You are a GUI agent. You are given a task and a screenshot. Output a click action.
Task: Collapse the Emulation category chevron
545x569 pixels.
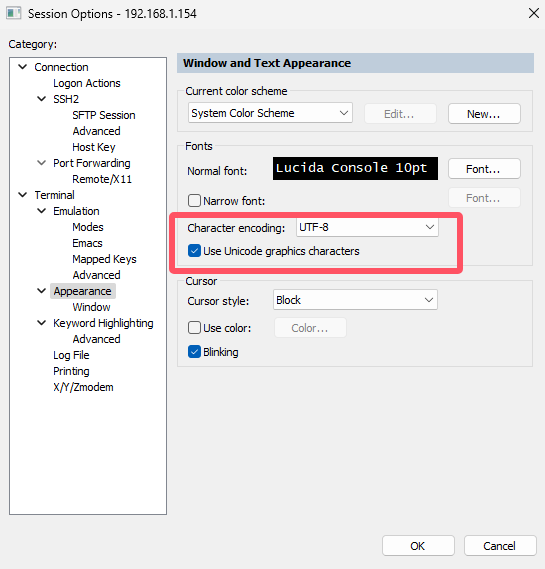[x=42, y=211]
